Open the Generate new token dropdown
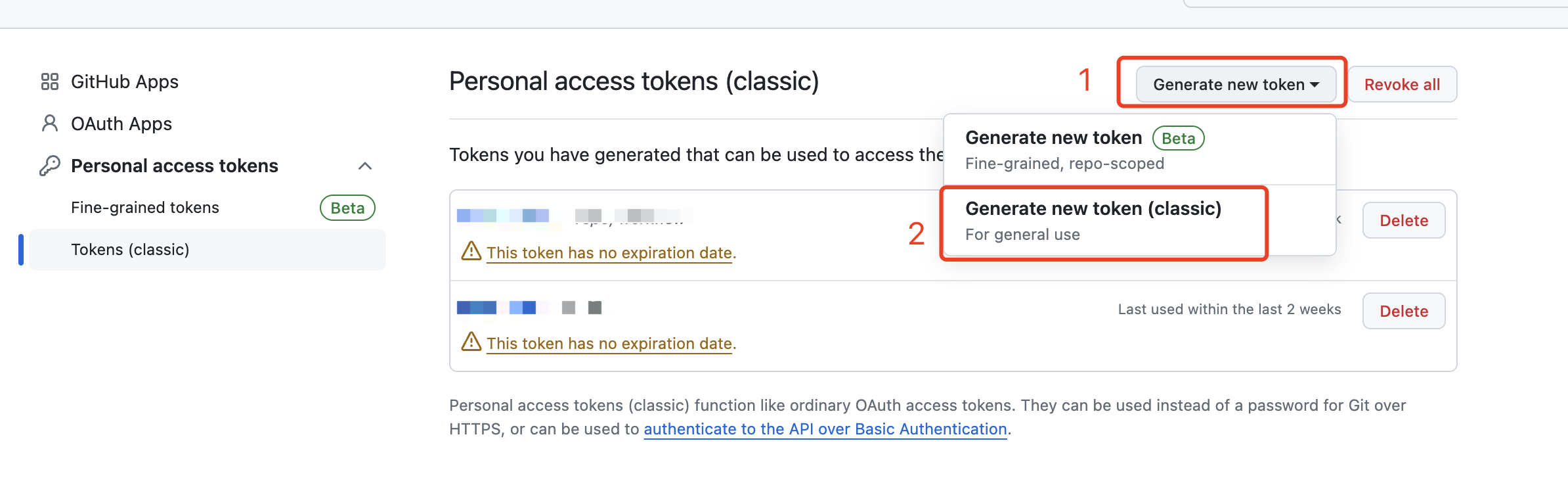Screen dimensions: 1568x489 1236,84
